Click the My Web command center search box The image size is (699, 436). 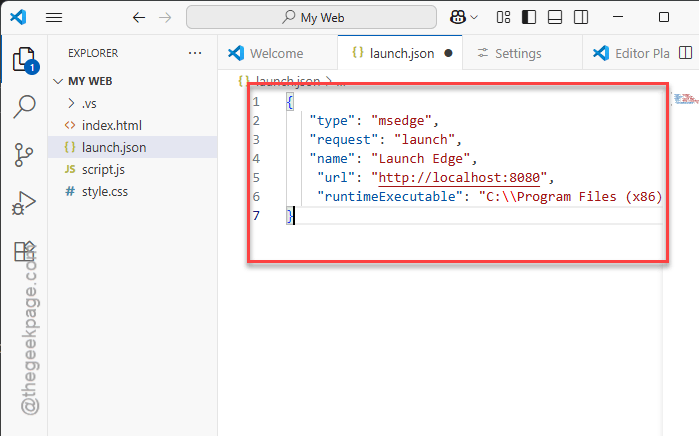[310, 17]
